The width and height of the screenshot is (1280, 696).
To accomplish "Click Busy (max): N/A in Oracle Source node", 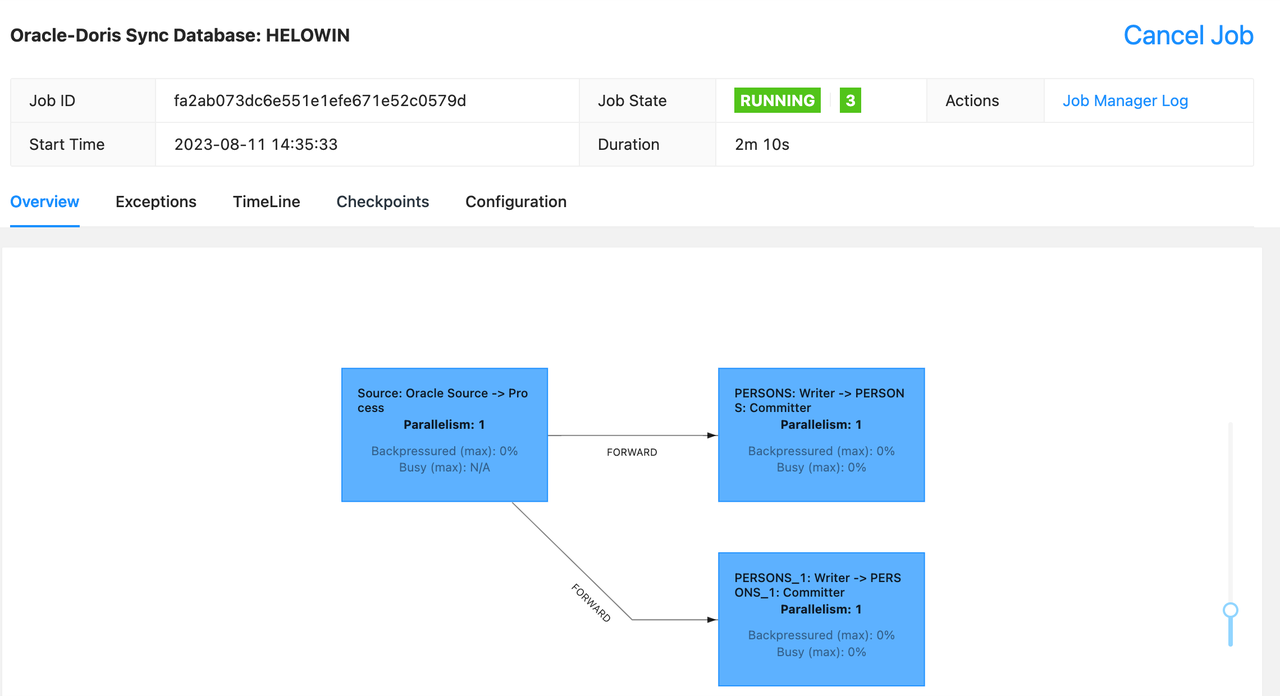I will [445, 467].
